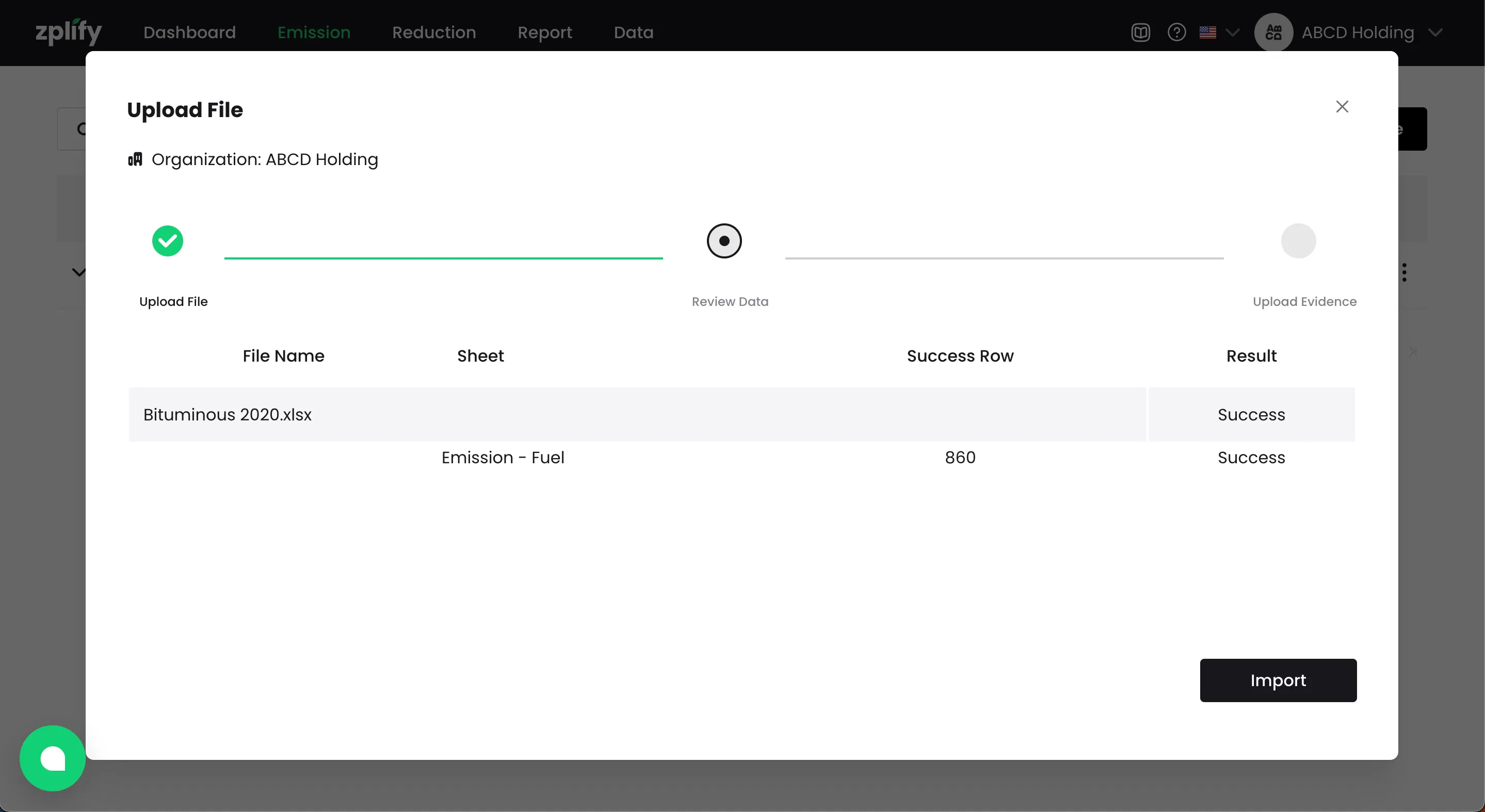Image resolution: width=1485 pixels, height=812 pixels.
Task: Select the Review Data step indicator
Action: point(723,241)
